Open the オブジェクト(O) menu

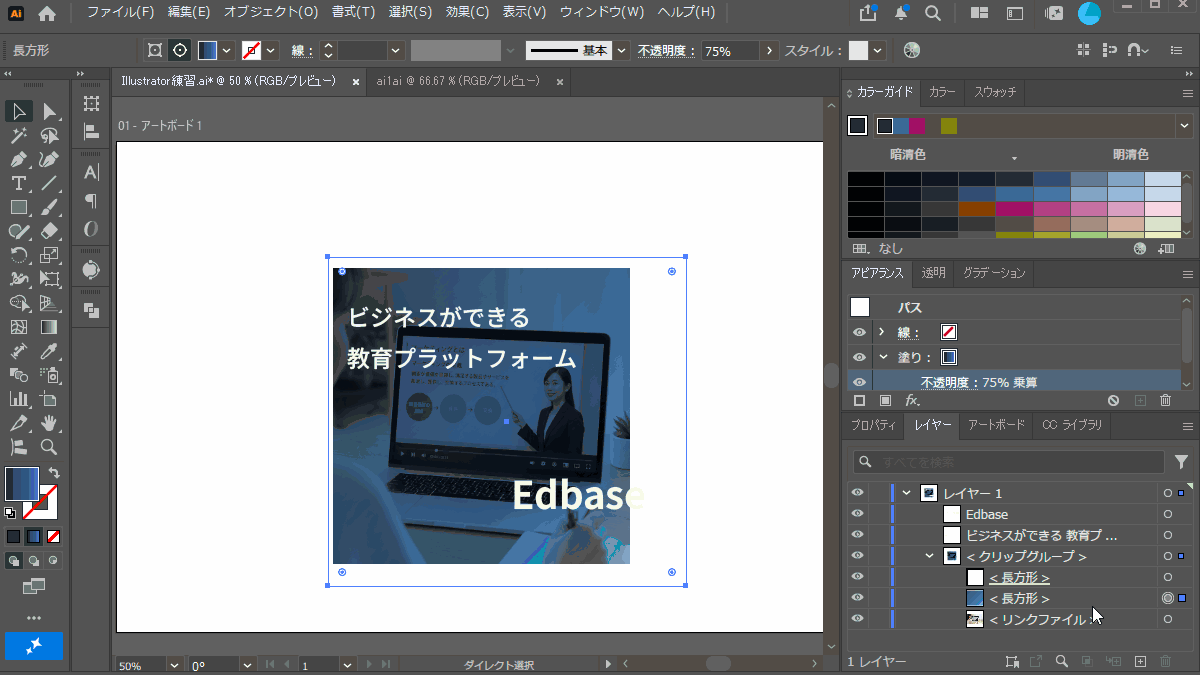(270, 13)
